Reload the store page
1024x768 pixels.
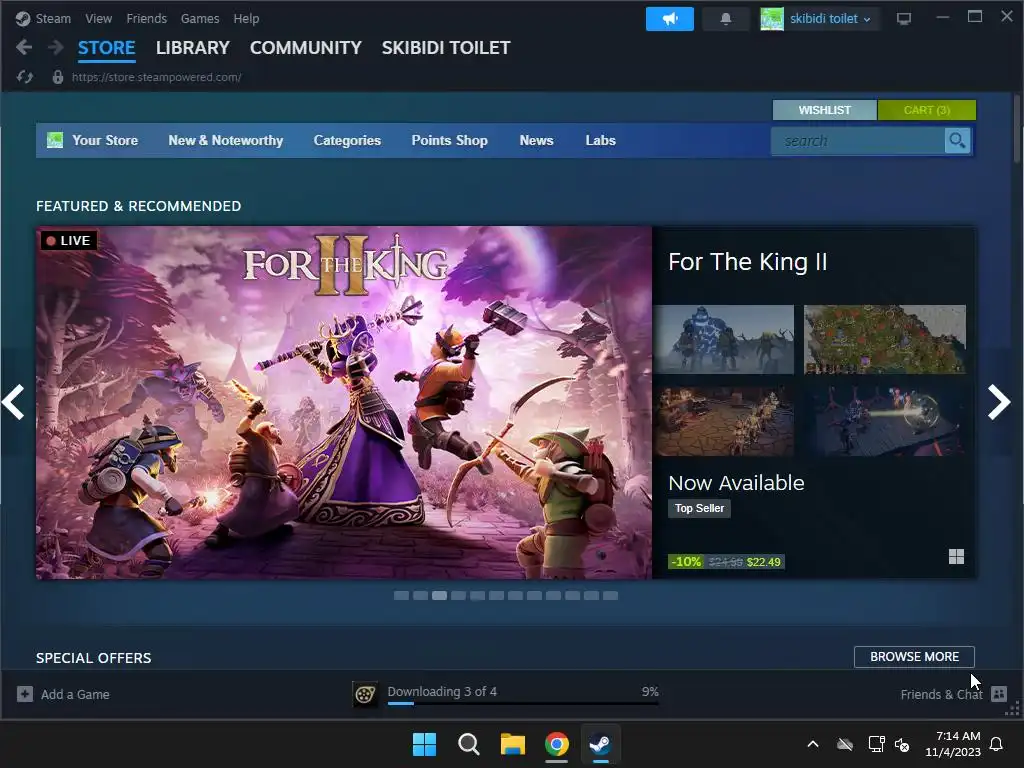[x=25, y=77]
